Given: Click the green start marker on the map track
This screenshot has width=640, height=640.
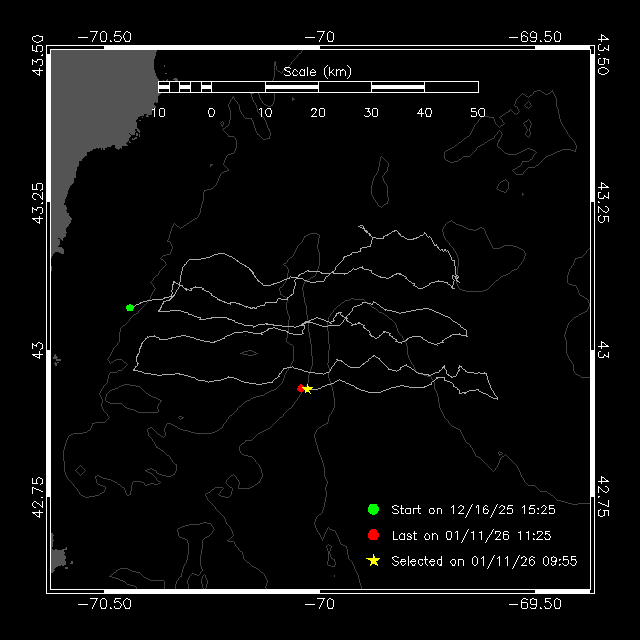Looking at the screenshot, I should click(x=130, y=308).
